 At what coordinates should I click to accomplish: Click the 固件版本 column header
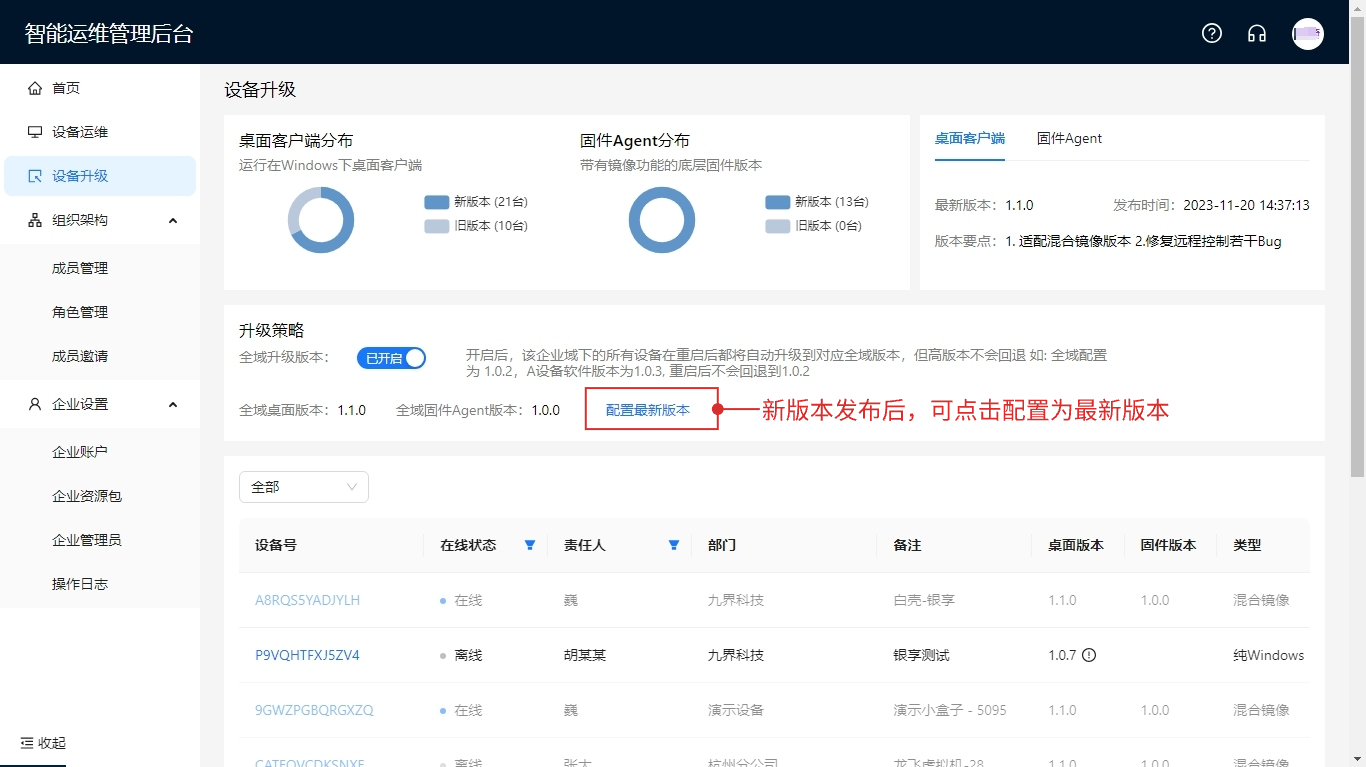point(1168,545)
